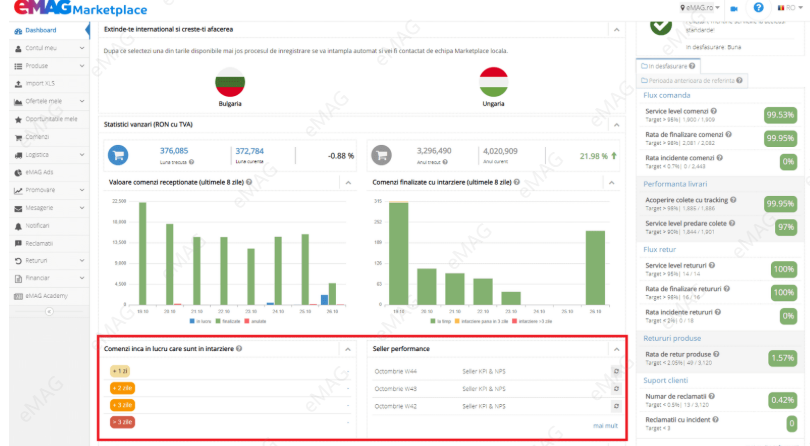The image size is (810, 446).
Task: Collapse the sidebar using bottom arrow button
Action: coord(48,311)
